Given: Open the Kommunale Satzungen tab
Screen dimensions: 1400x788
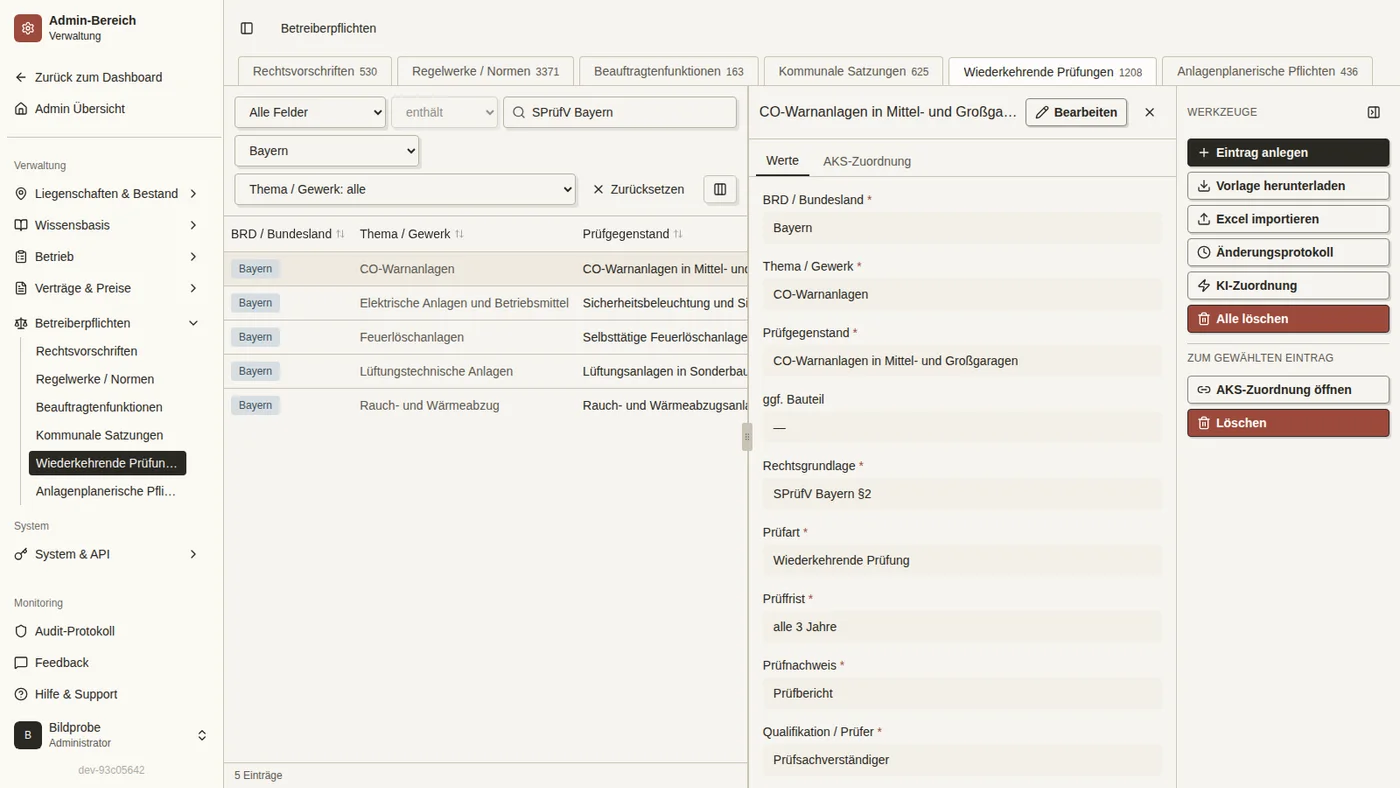Looking at the screenshot, I should (853, 71).
